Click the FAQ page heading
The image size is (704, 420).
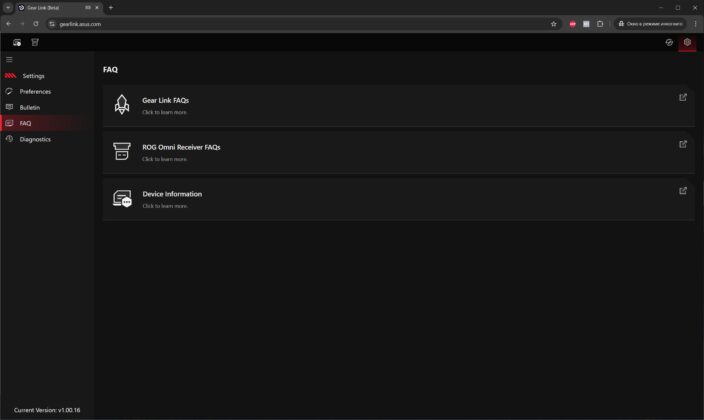[110, 70]
